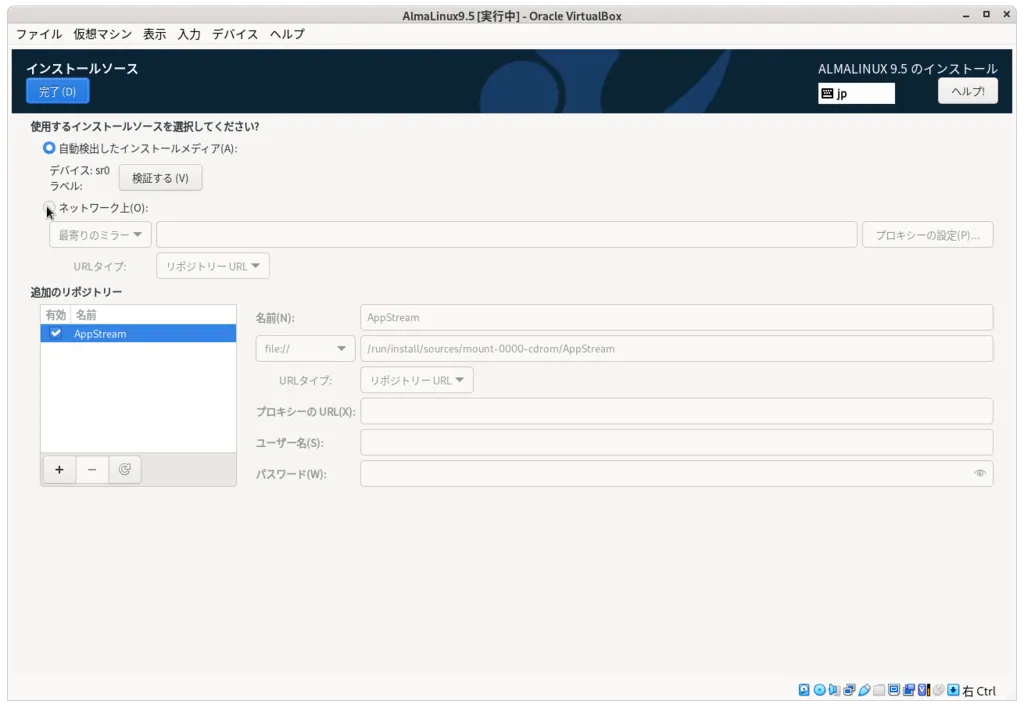Click the USB device status bar icon
The width and height of the screenshot is (1024, 708).
pos(864,690)
